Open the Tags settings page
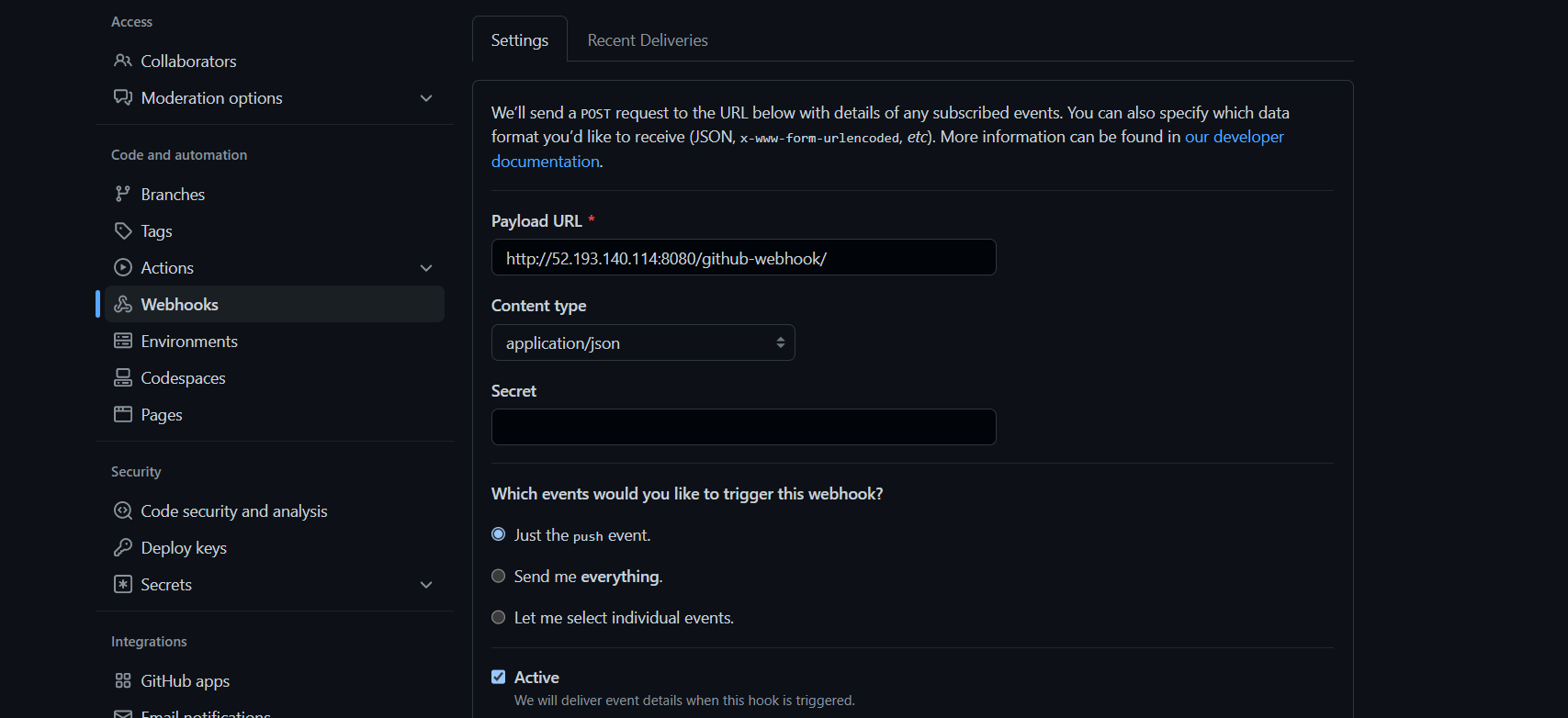This screenshot has width=1568, height=718. (x=275, y=230)
